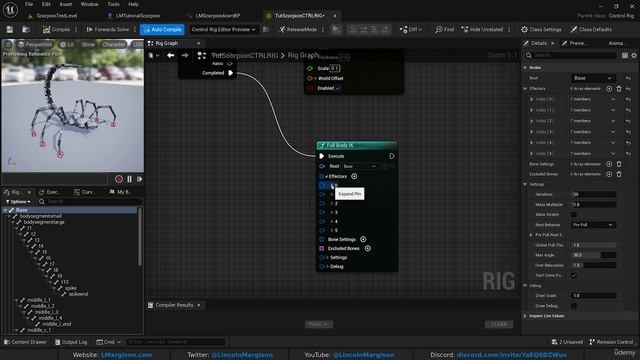The image size is (640, 360).
Task: Click the Completed output pin
Action: 231,73
